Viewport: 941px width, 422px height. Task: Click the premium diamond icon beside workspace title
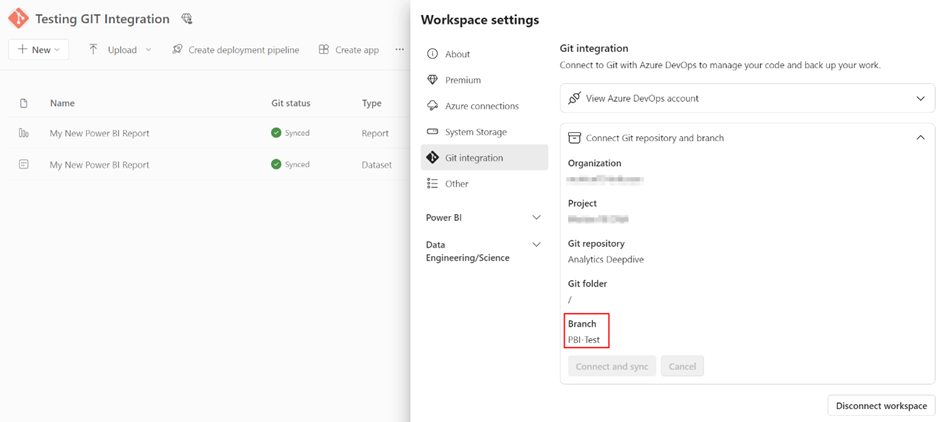click(187, 19)
